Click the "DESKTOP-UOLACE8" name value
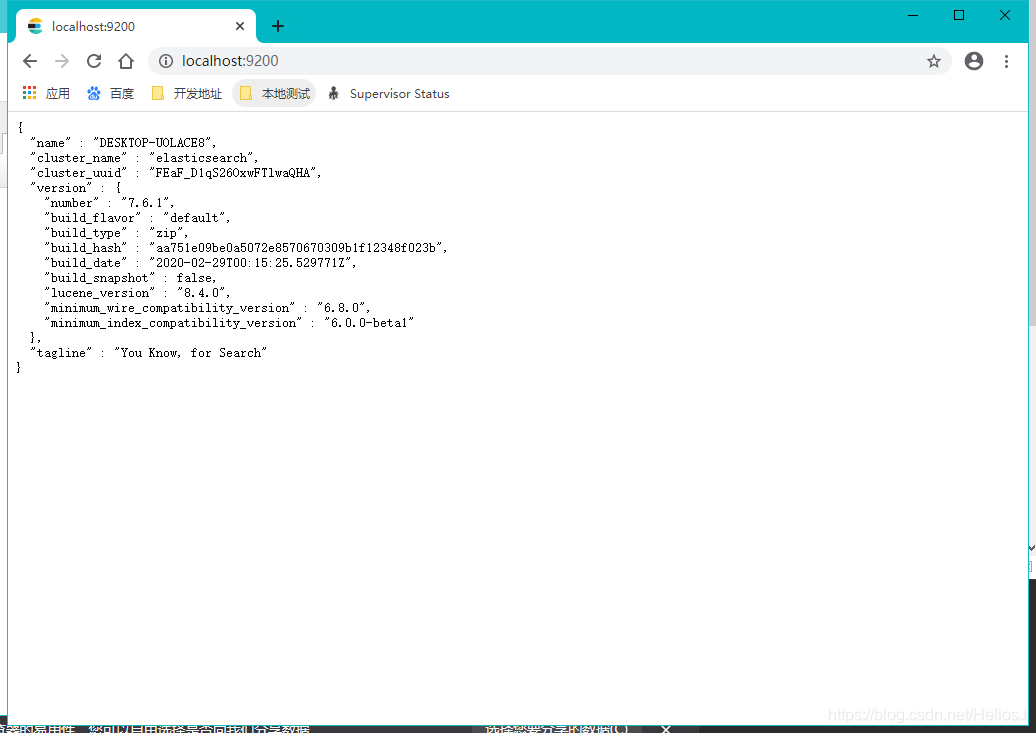The height and width of the screenshot is (733, 1036). [x=152, y=143]
